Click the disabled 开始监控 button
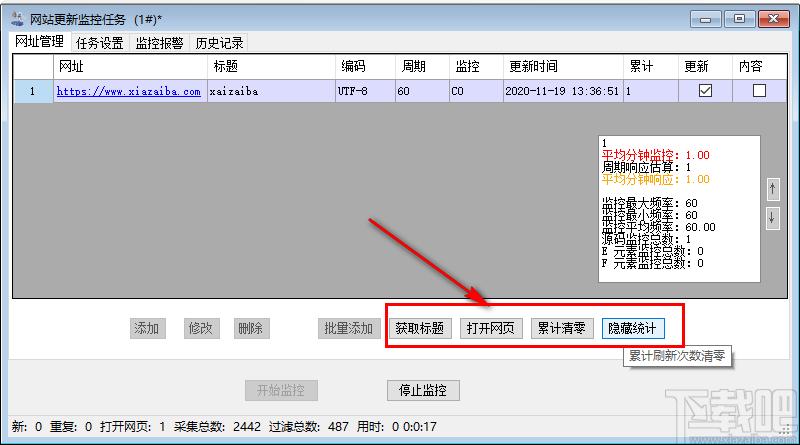 tap(281, 390)
